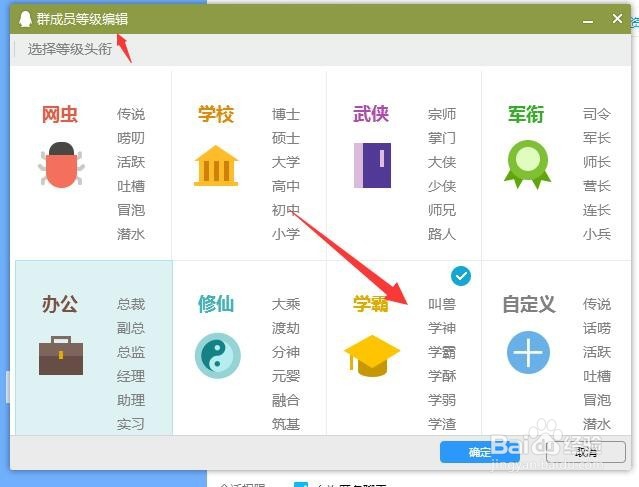639x487 pixels.
Task: Click 大侠 level in 武侠 list
Action: (442, 162)
